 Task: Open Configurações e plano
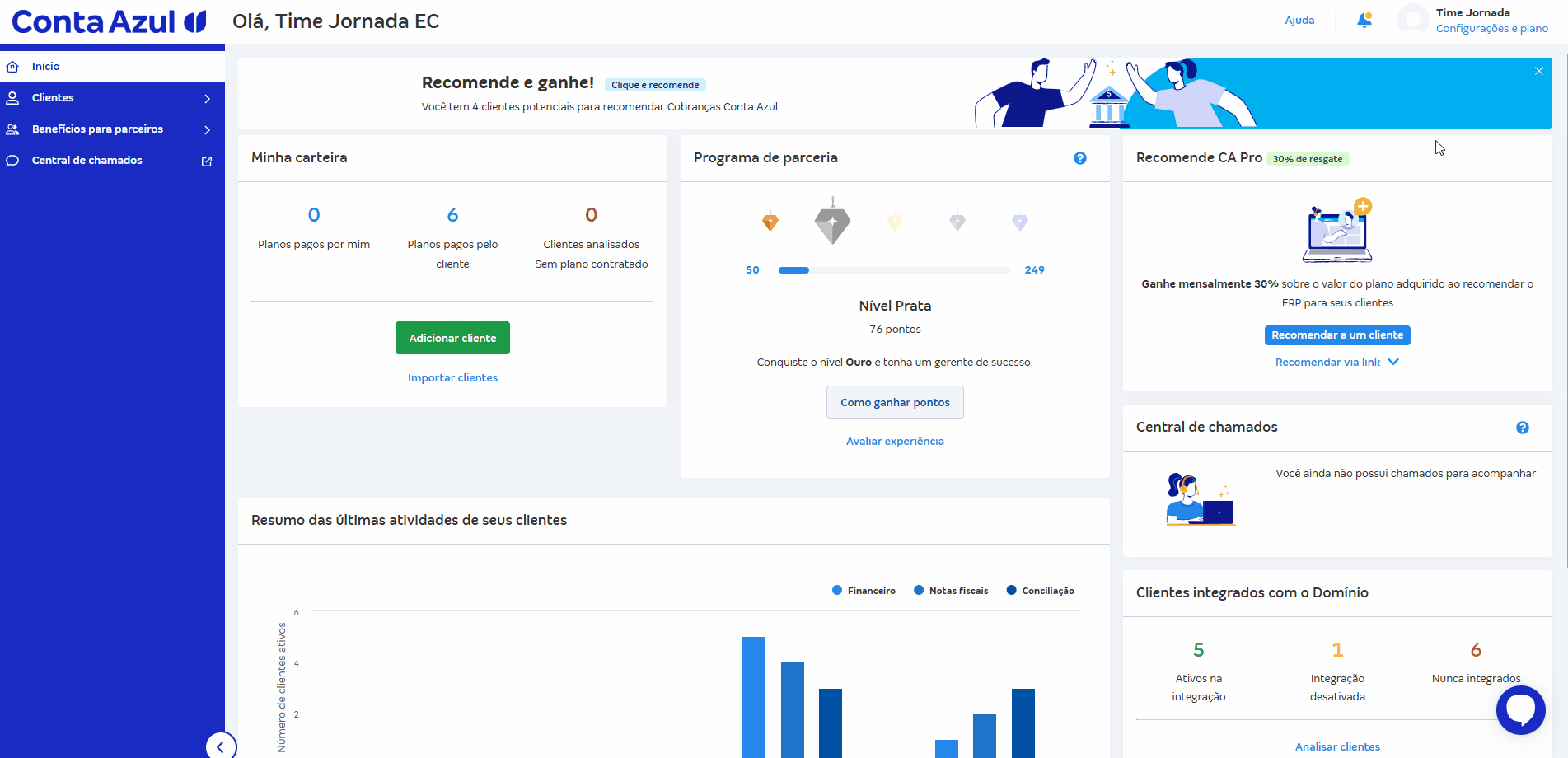coord(1491,29)
